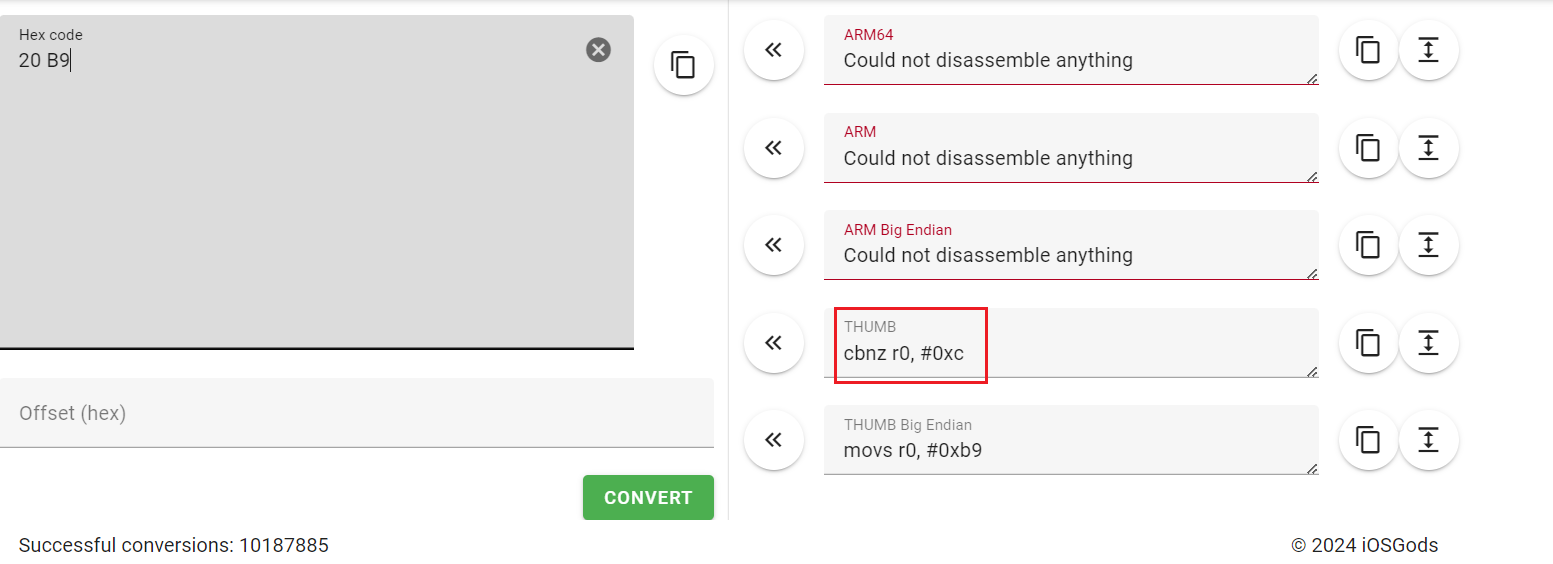1553x564 pixels.
Task: Copy the ARM Big Endian output
Action: [1367, 245]
